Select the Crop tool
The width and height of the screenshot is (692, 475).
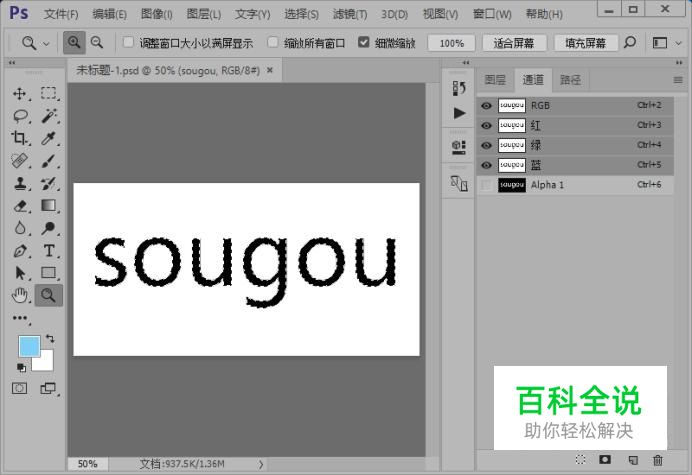(19, 138)
